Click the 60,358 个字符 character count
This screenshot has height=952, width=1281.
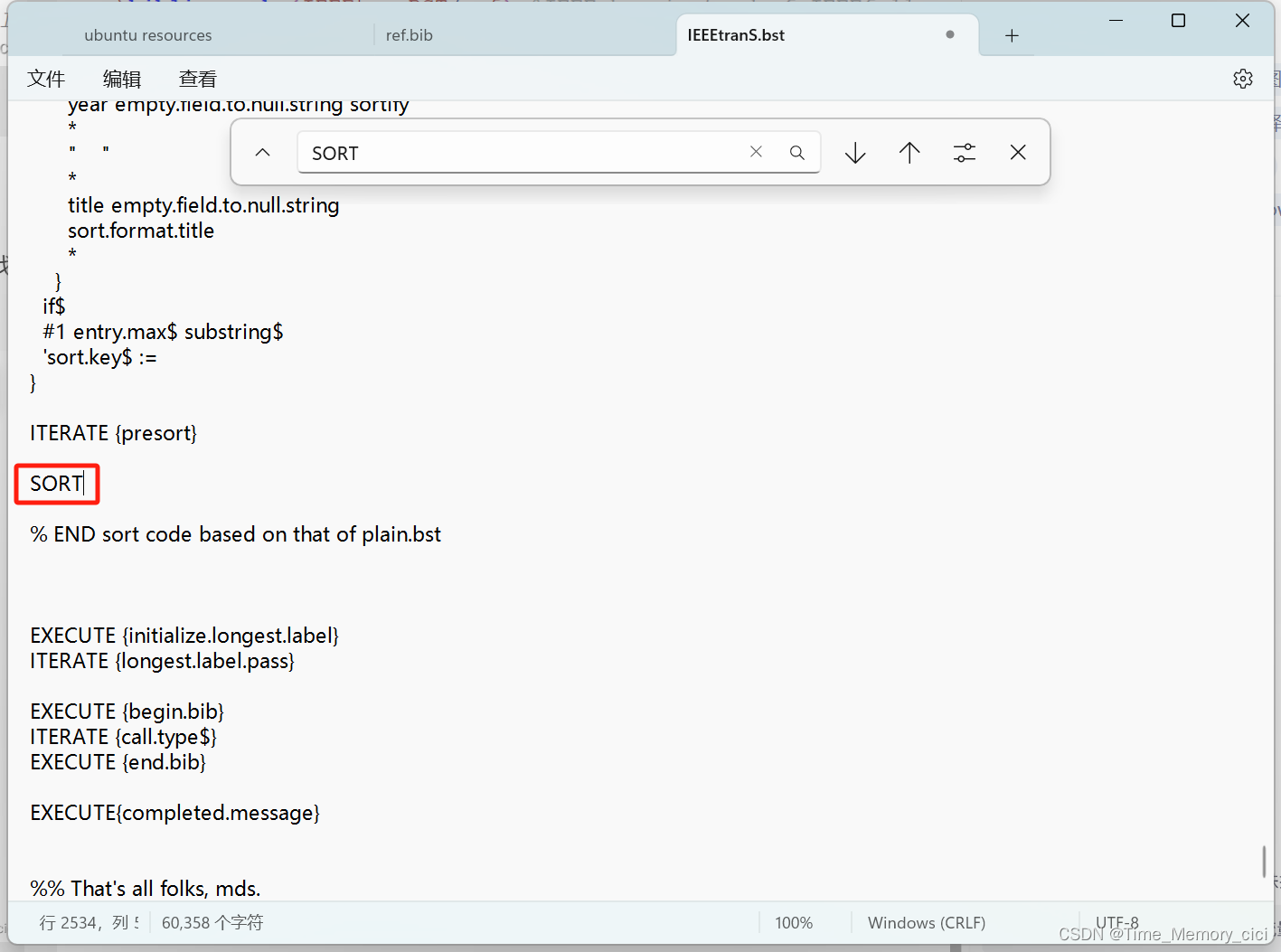click(x=212, y=922)
